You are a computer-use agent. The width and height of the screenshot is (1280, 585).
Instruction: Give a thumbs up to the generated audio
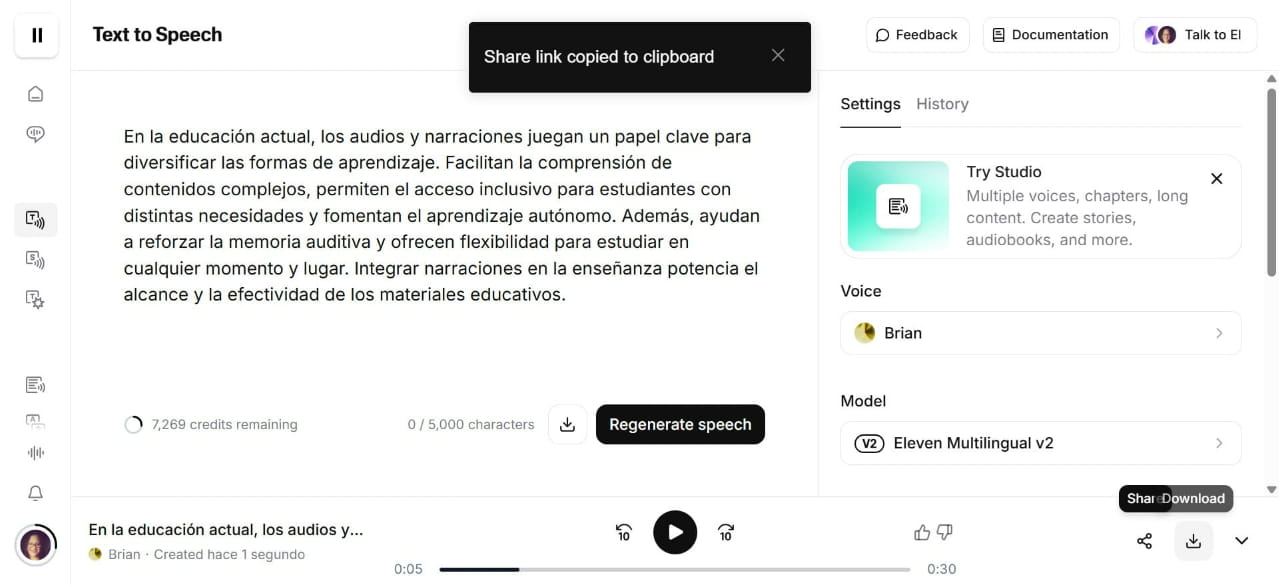point(921,532)
